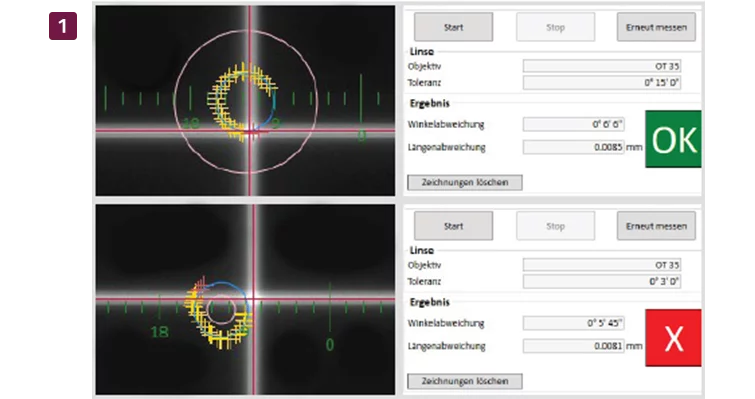Select the green OK result indicator
This screenshot has width=755, height=399.
[x=673, y=139]
